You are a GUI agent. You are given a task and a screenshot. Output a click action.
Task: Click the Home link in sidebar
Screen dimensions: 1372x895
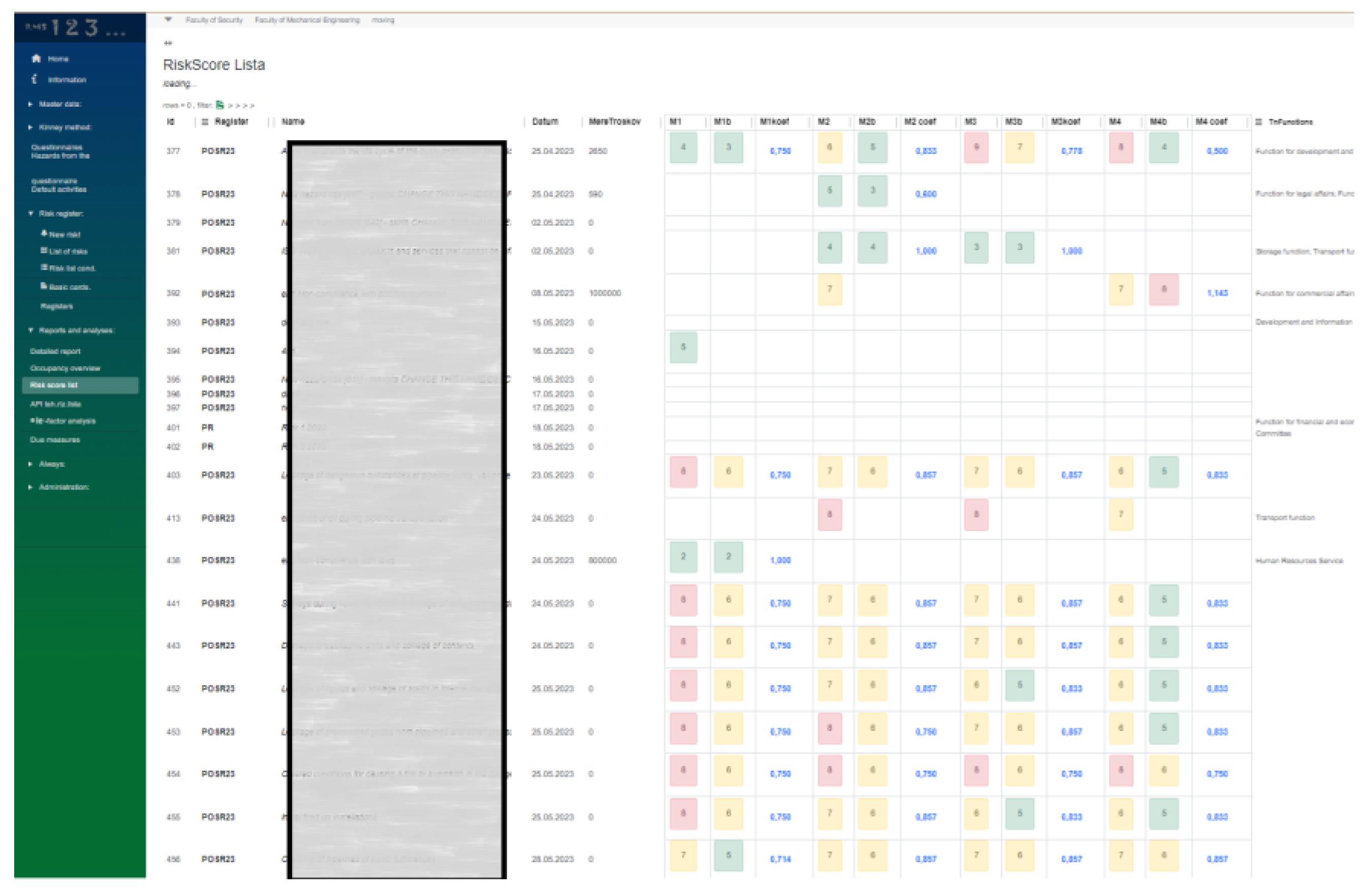point(58,59)
